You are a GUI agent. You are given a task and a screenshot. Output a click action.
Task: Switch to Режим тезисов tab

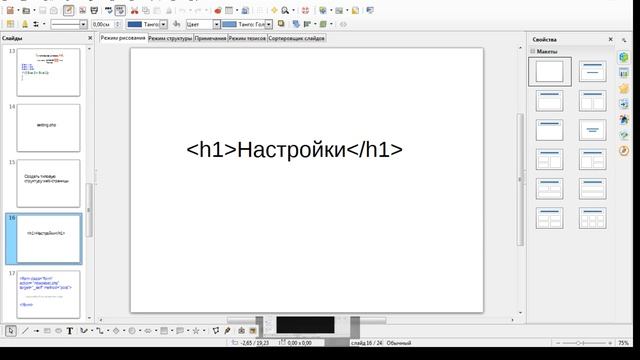click(247, 38)
